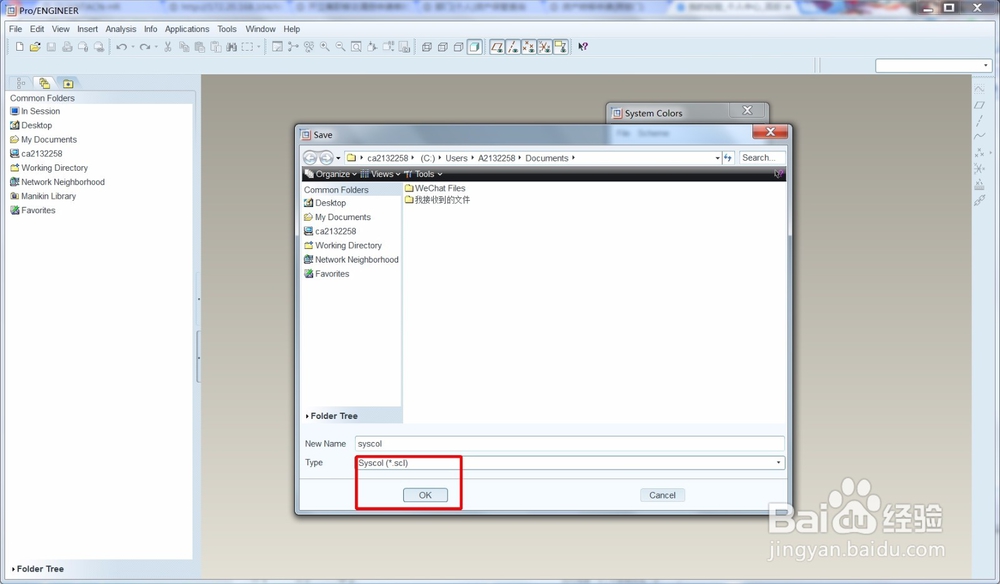
Task: Click the New Name input field
Action: [570, 444]
